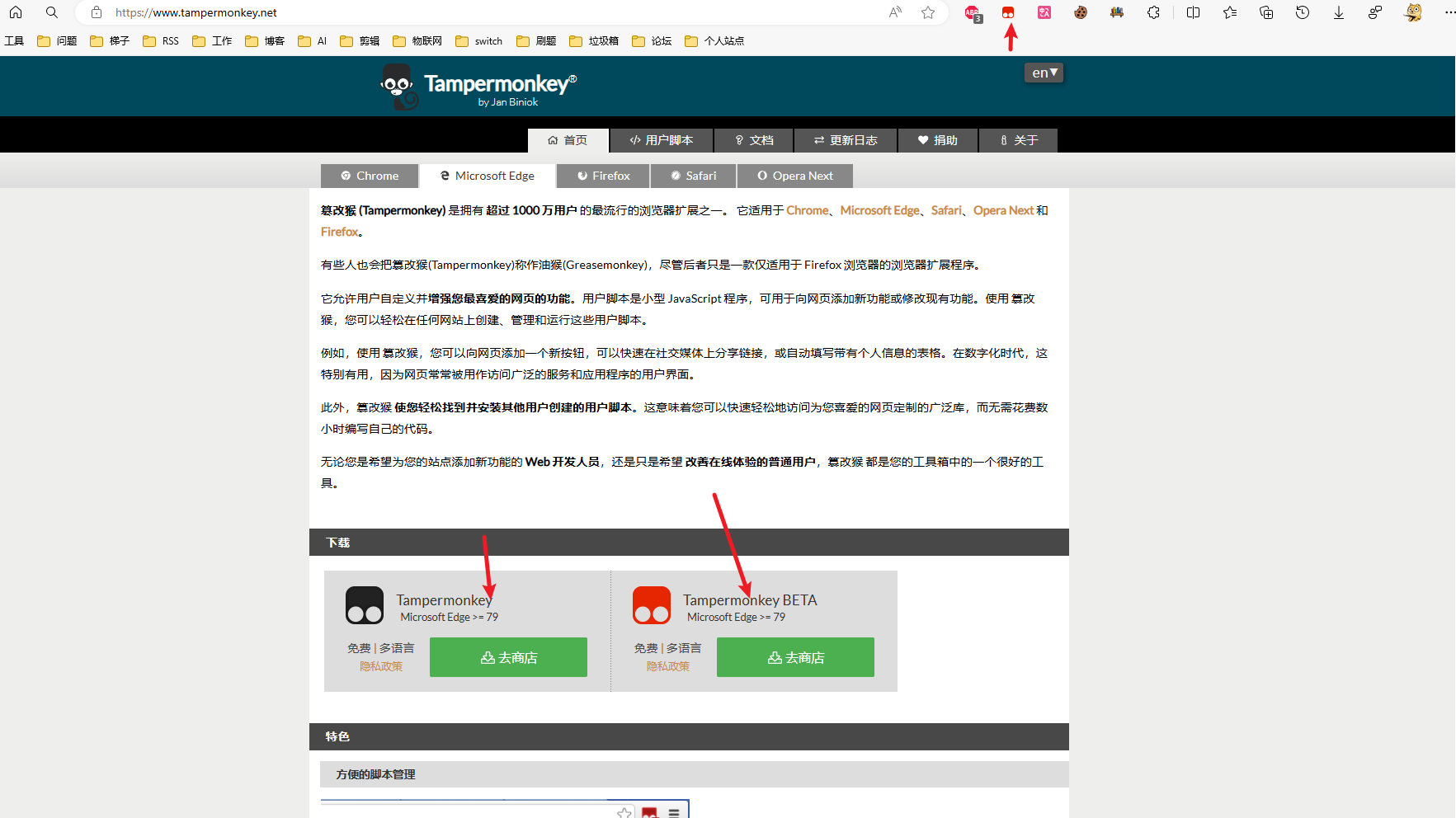The height and width of the screenshot is (818, 1456).
Task: Click the address bar URL field
Action: 495,12
